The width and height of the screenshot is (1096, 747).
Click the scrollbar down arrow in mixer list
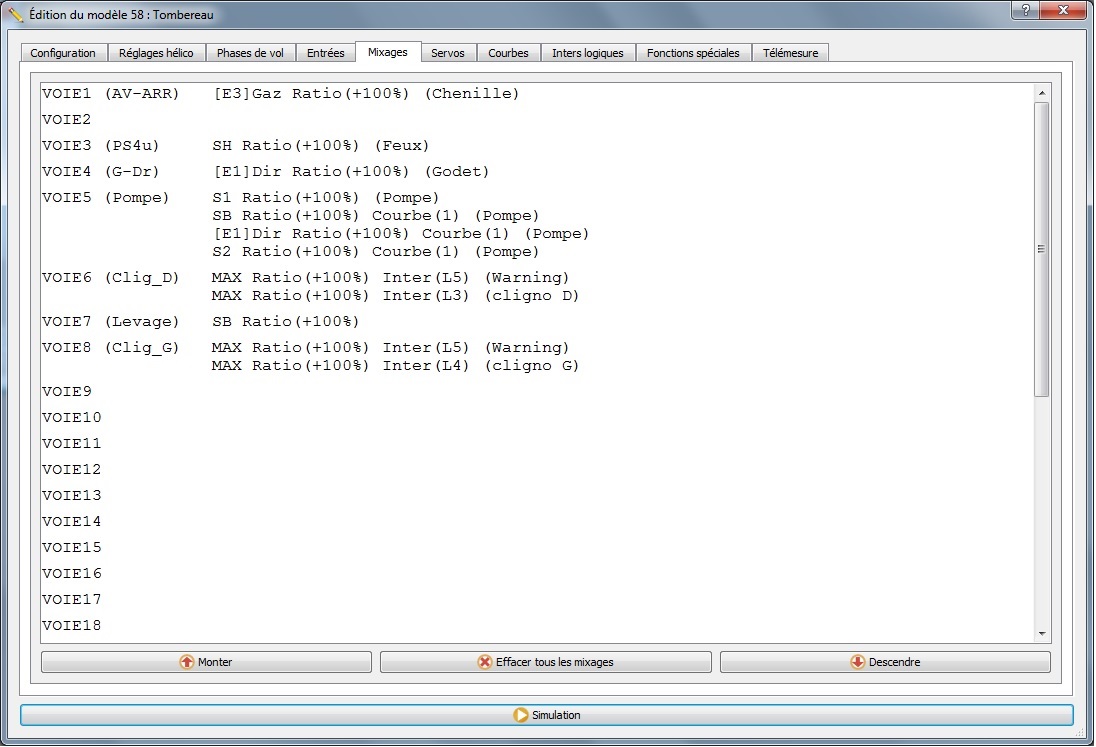click(1042, 634)
